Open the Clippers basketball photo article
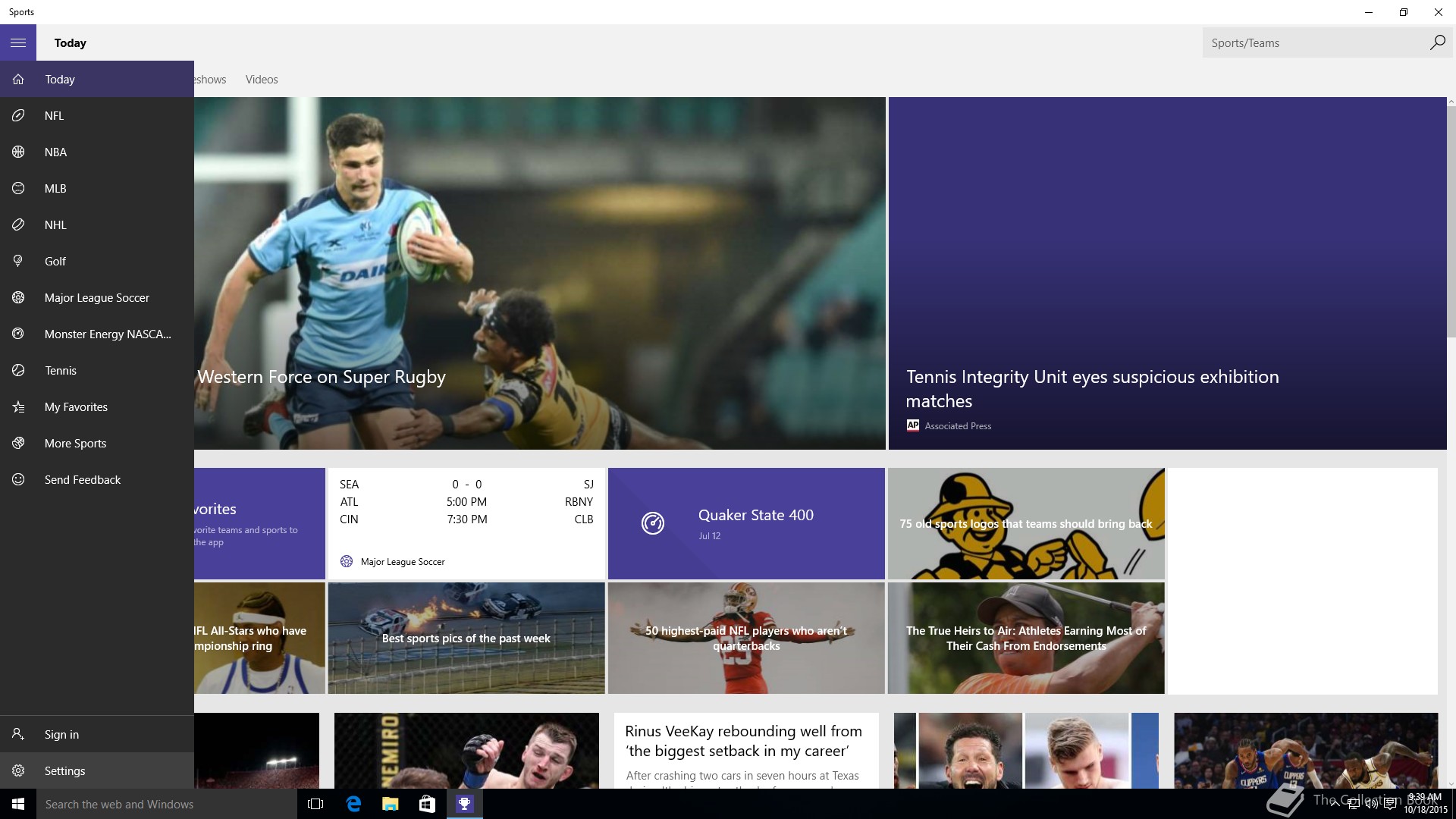Image resolution: width=1456 pixels, height=819 pixels. [x=1306, y=751]
